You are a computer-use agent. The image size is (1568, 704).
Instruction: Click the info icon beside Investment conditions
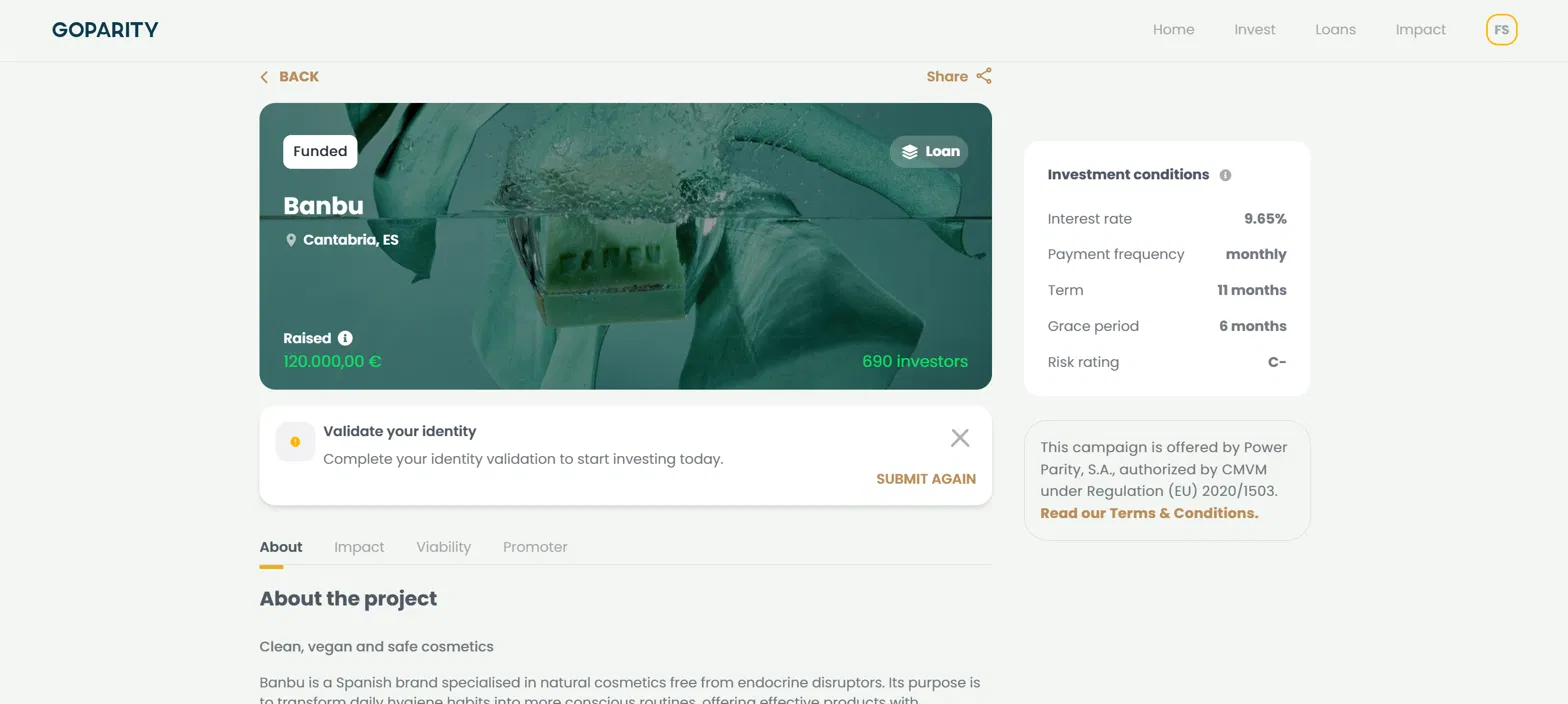[1225, 175]
